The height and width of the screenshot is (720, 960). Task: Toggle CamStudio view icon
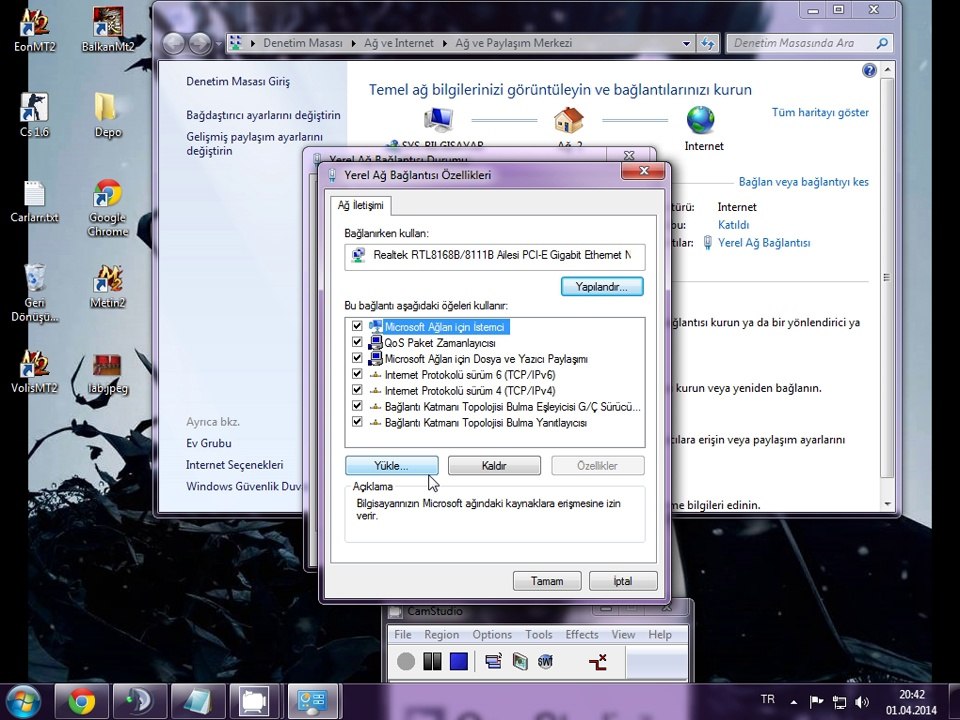tap(493, 661)
